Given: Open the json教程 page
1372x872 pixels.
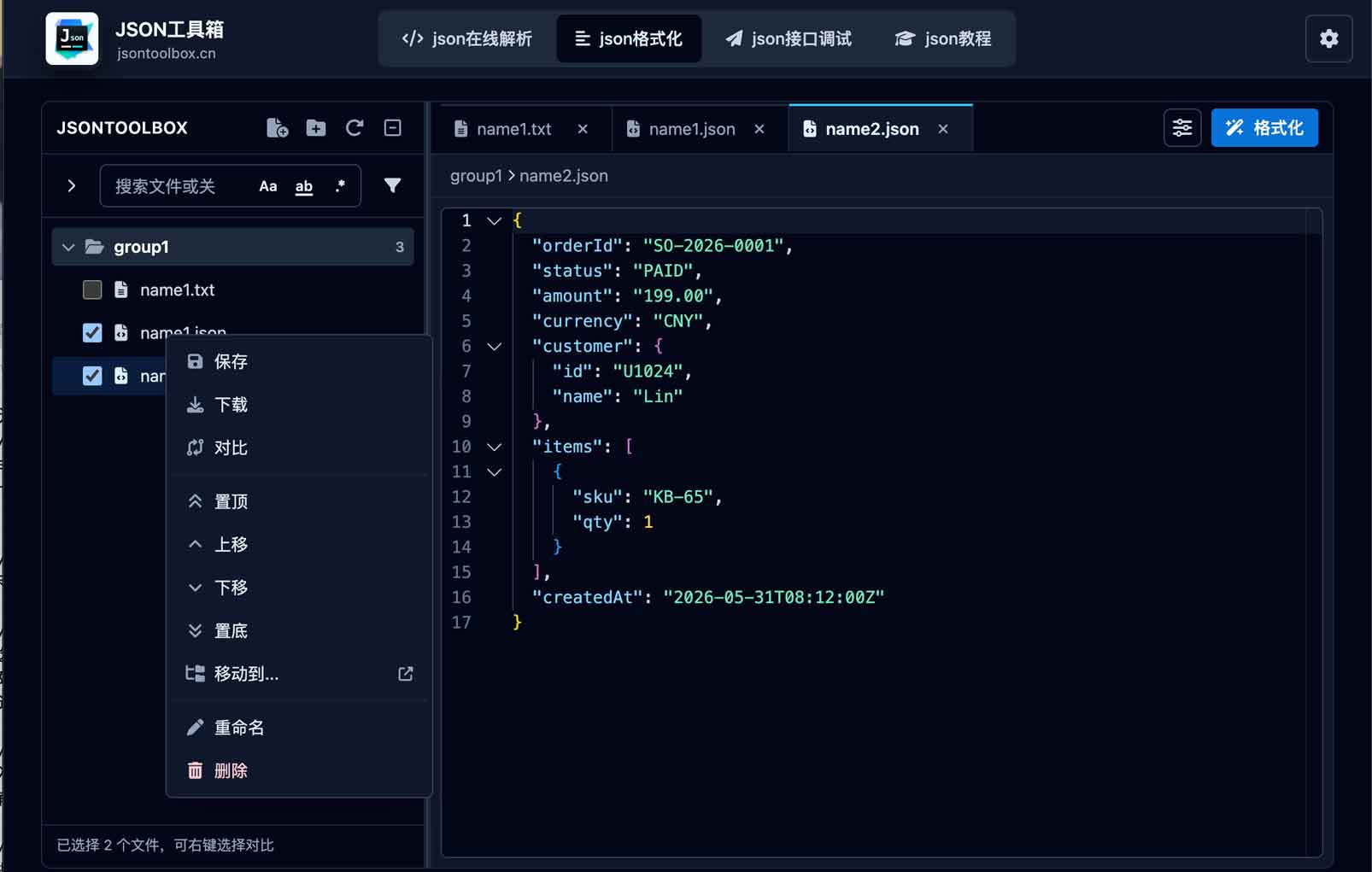Looking at the screenshot, I should click(943, 38).
